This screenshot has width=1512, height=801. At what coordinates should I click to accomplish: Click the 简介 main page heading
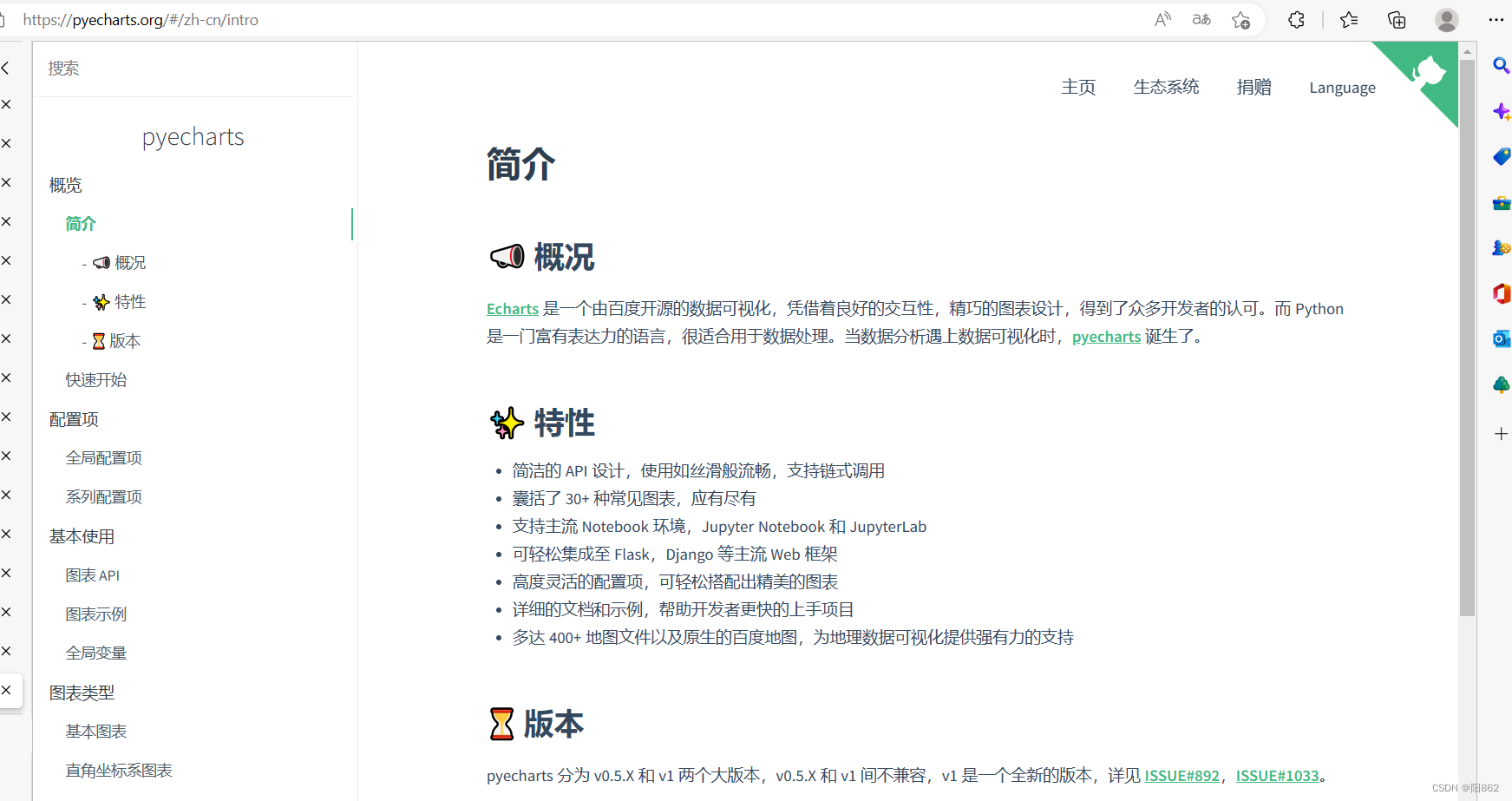pos(520,164)
